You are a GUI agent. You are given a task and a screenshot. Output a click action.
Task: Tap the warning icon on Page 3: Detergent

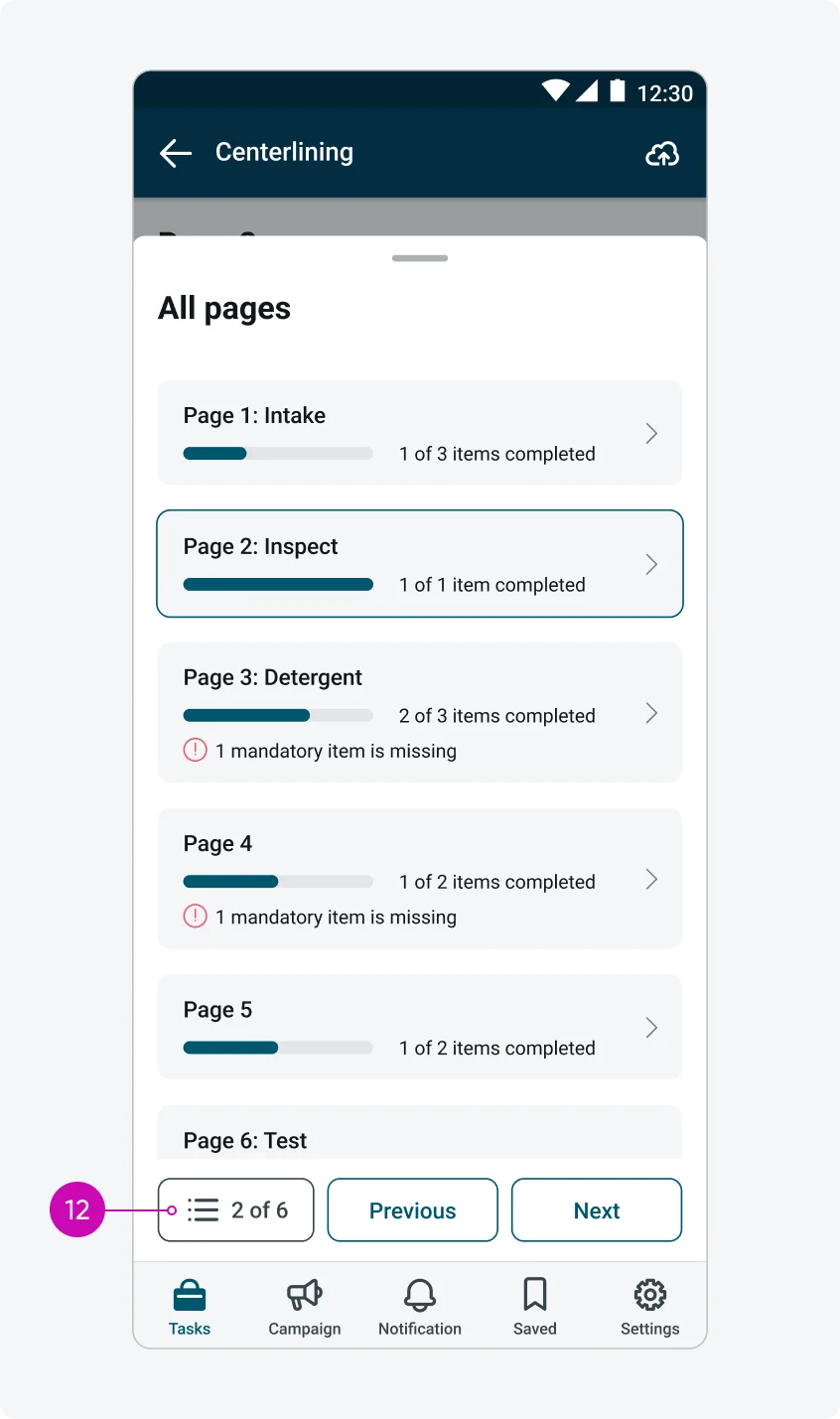click(x=195, y=750)
